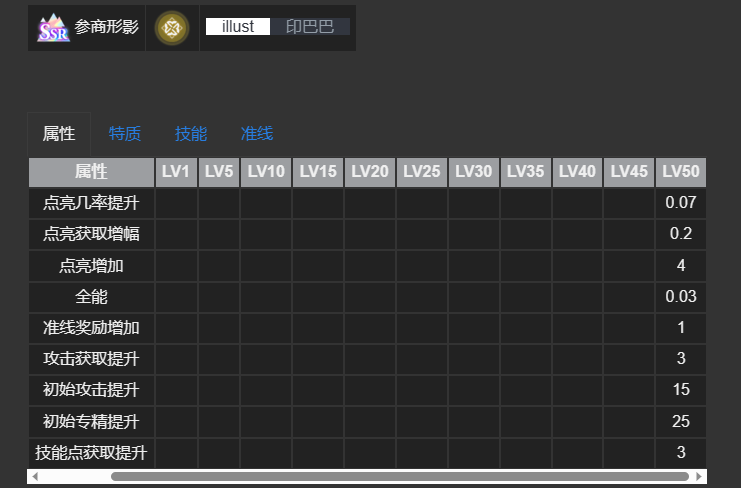Click the LV50 value for 初始专精提升
Screen dimensions: 741x488
pos(681,421)
